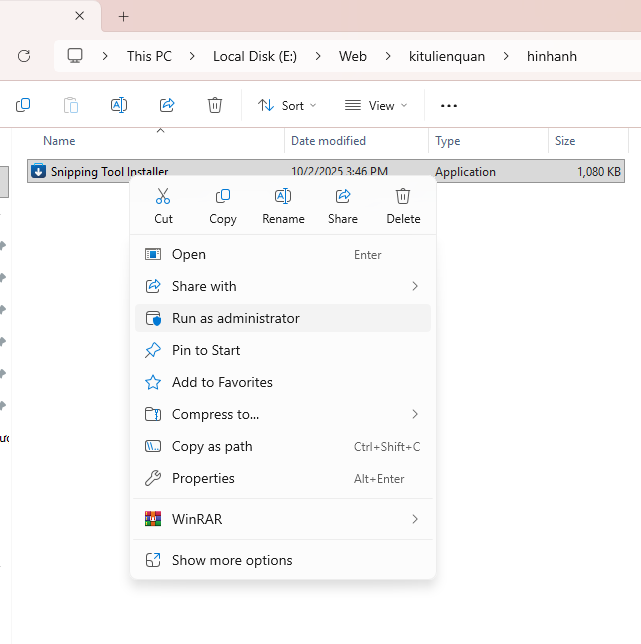The image size is (641, 644).
Task: Close the current tab
Action: point(80,16)
